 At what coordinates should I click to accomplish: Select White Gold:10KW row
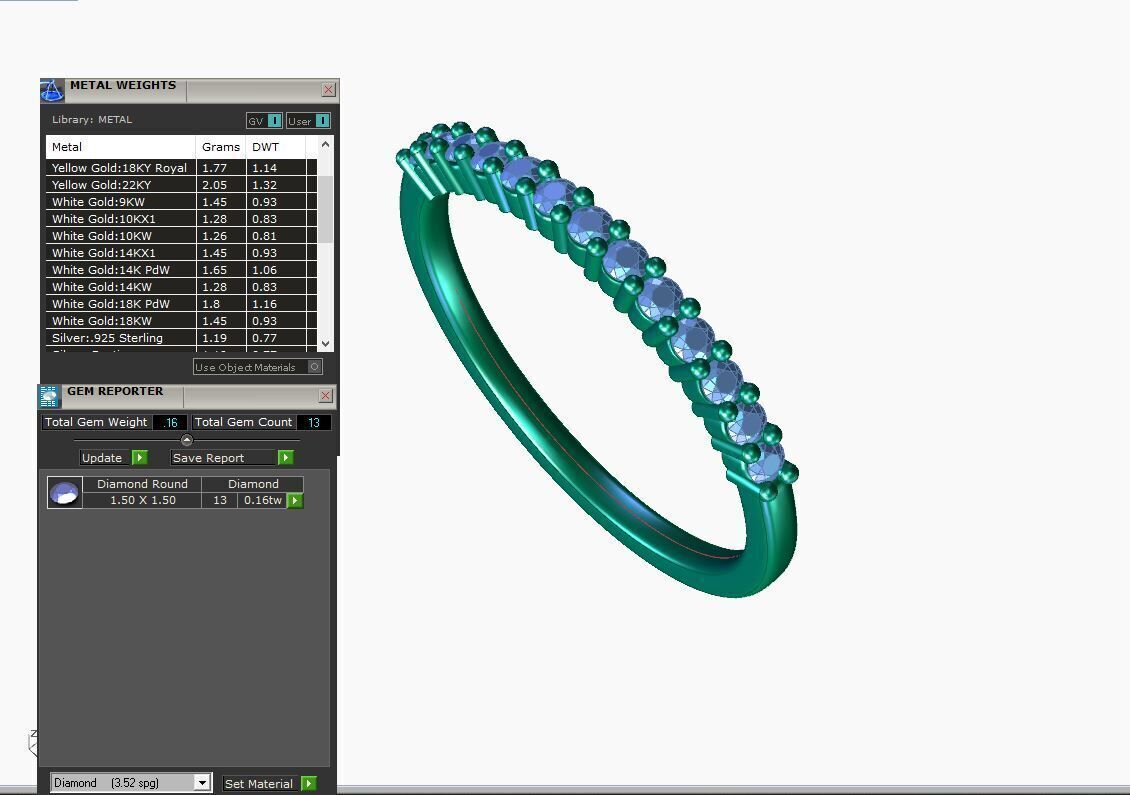[182, 236]
